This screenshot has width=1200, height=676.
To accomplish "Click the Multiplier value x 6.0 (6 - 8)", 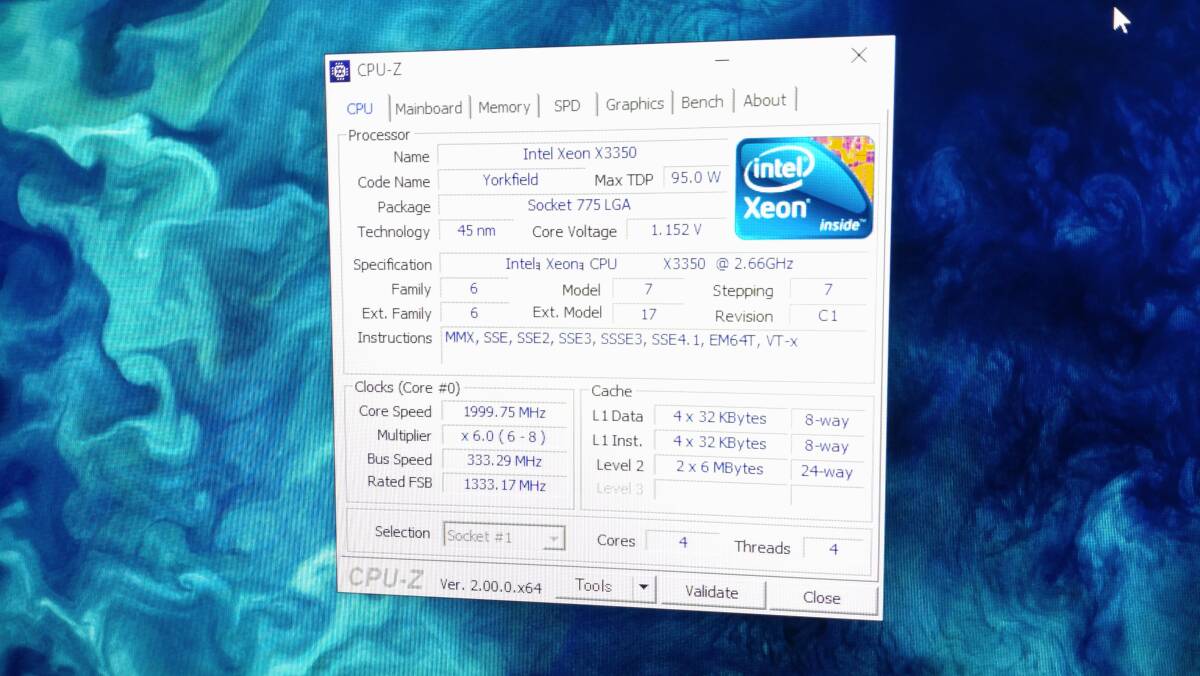I will (504, 436).
